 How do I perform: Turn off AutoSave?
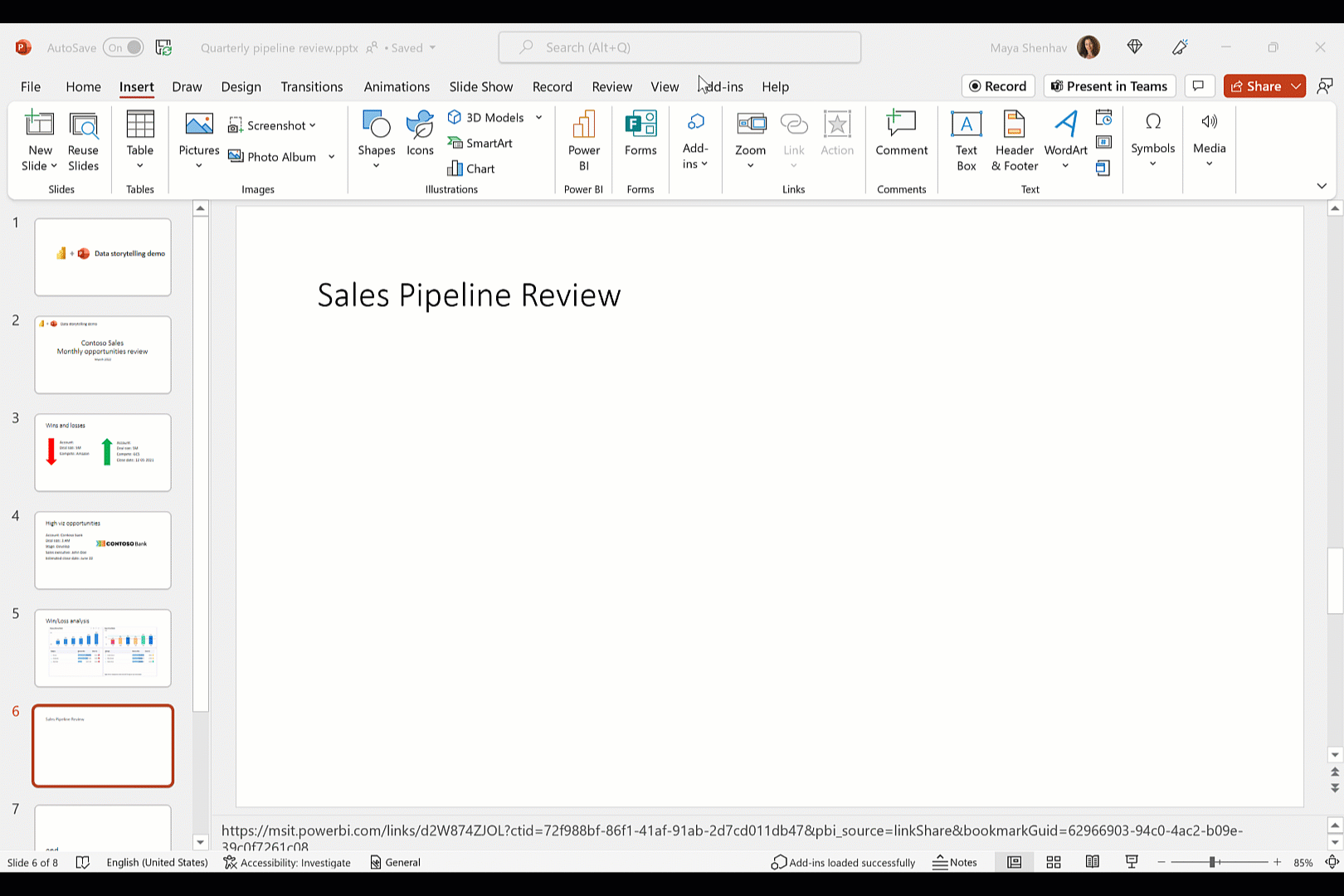123,47
